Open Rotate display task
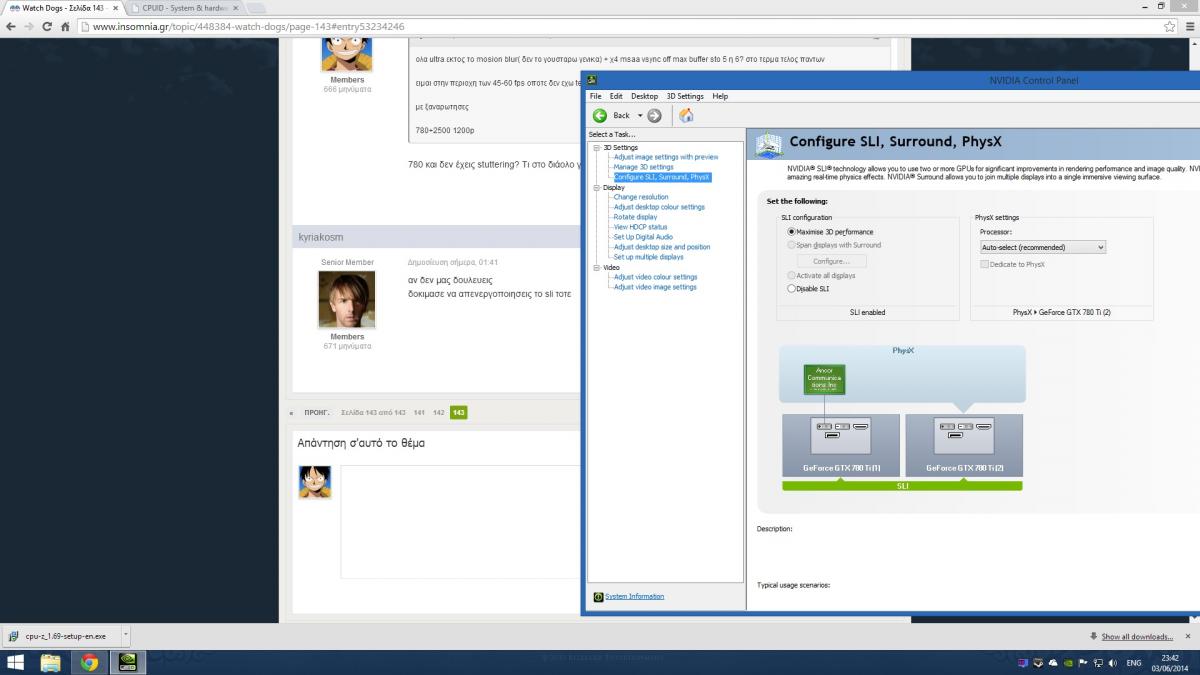This screenshot has height=675, width=1200. (x=635, y=217)
